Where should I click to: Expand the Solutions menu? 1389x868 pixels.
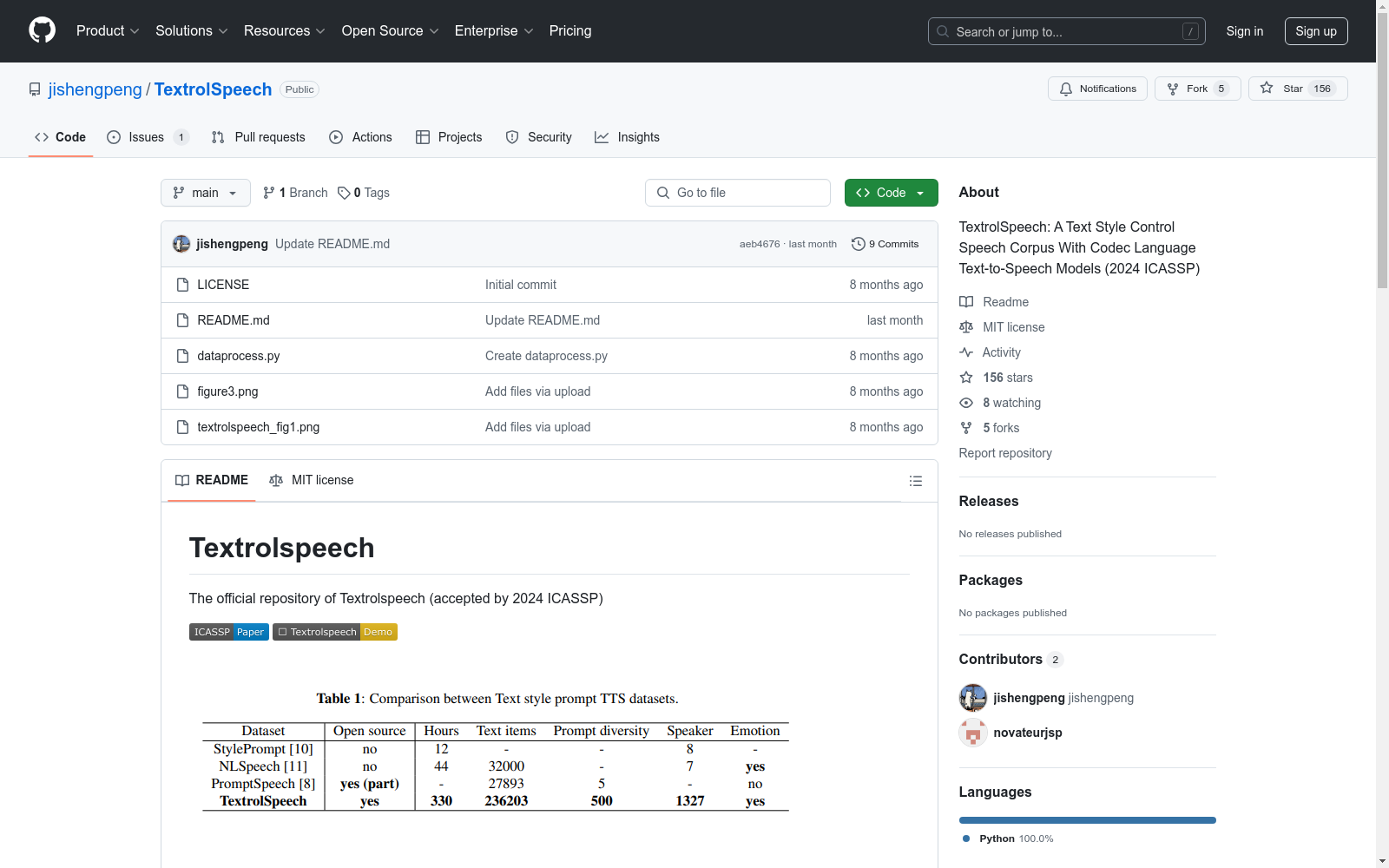192,30
